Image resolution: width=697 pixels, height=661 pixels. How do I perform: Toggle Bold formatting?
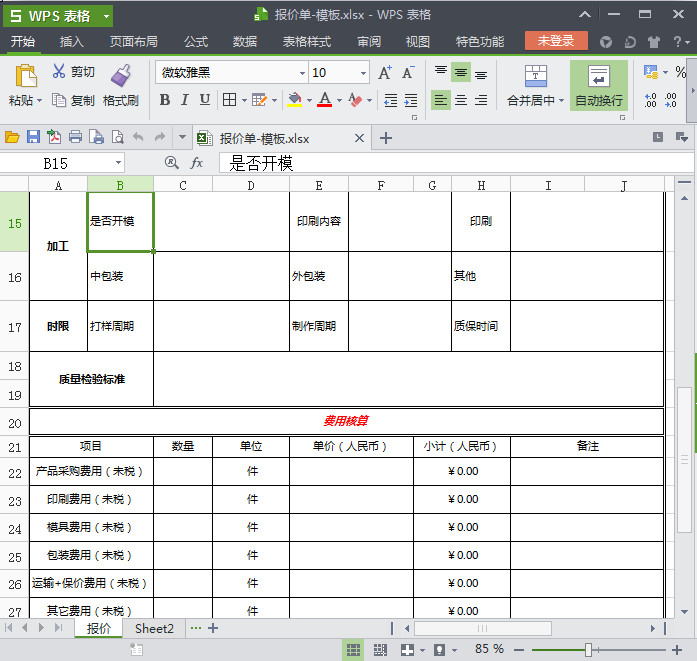[x=165, y=100]
